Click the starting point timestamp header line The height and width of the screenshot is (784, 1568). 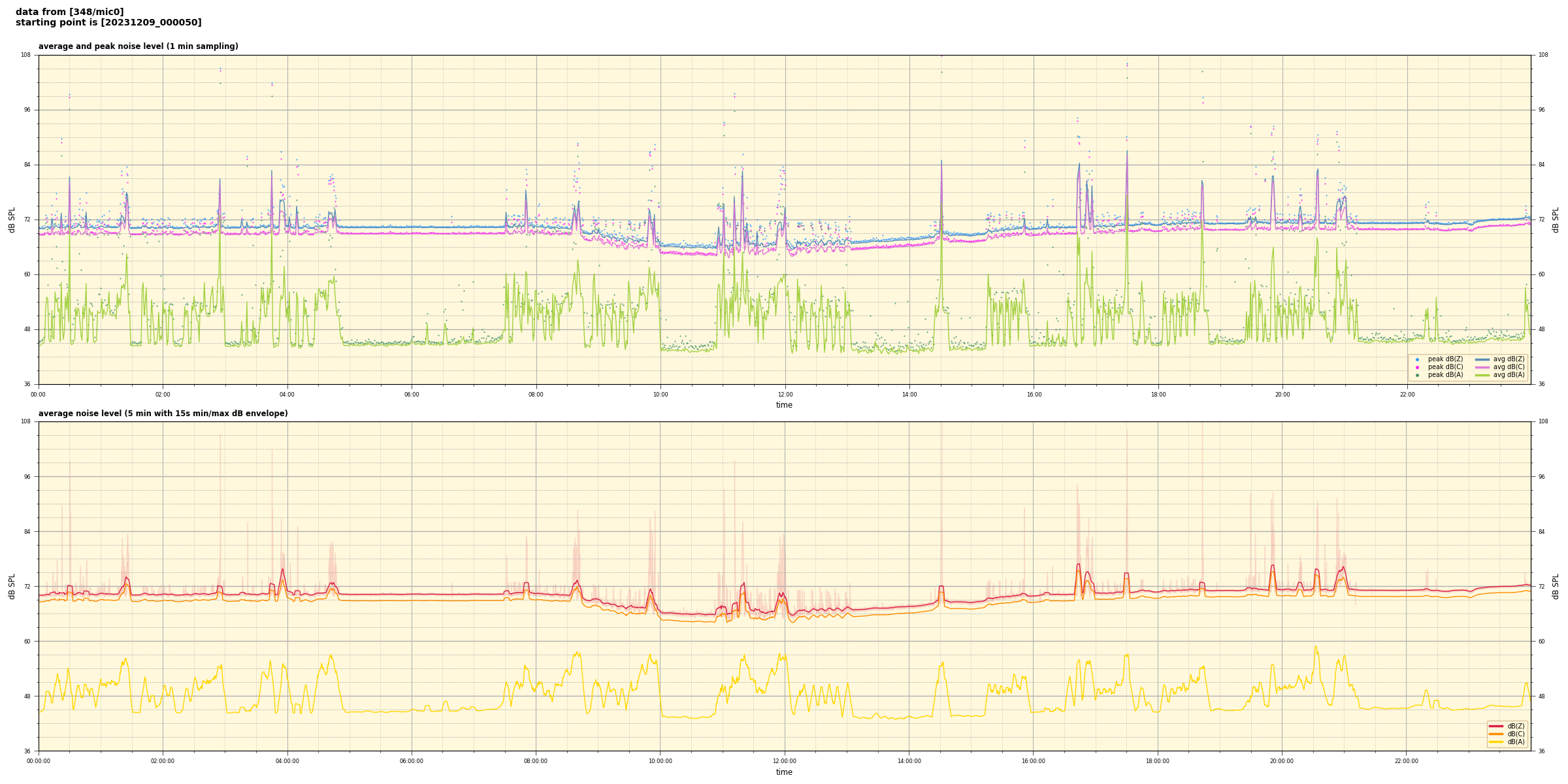pyautogui.click(x=108, y=23)
